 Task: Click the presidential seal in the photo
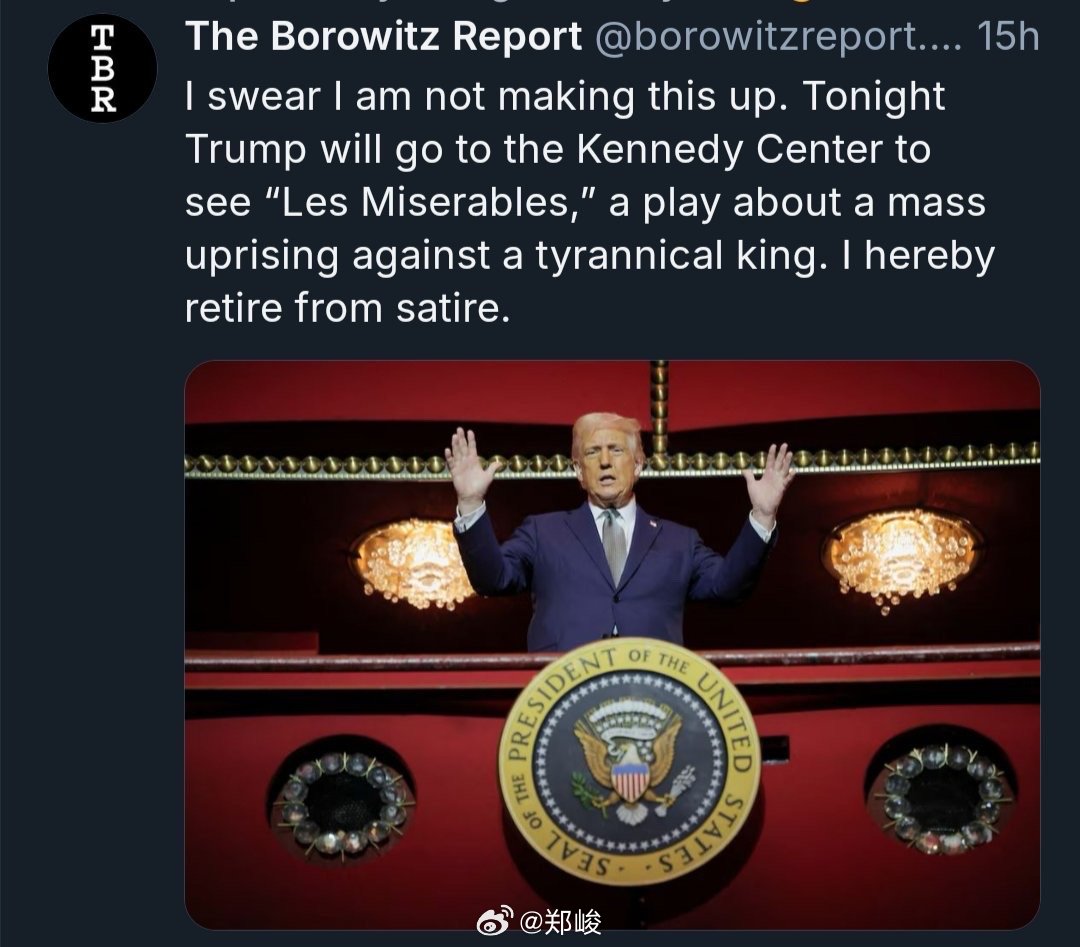click(x=630, y=762)
